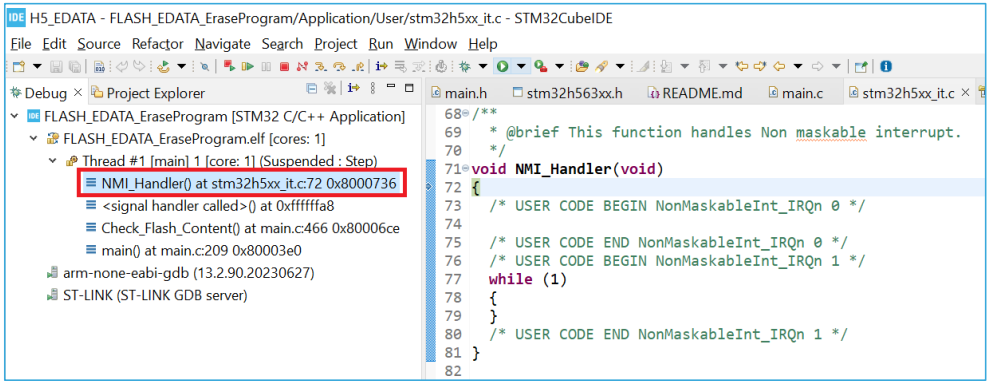Close the Debug view tab
Screen dimensions: 993x388
click(78, 92)
